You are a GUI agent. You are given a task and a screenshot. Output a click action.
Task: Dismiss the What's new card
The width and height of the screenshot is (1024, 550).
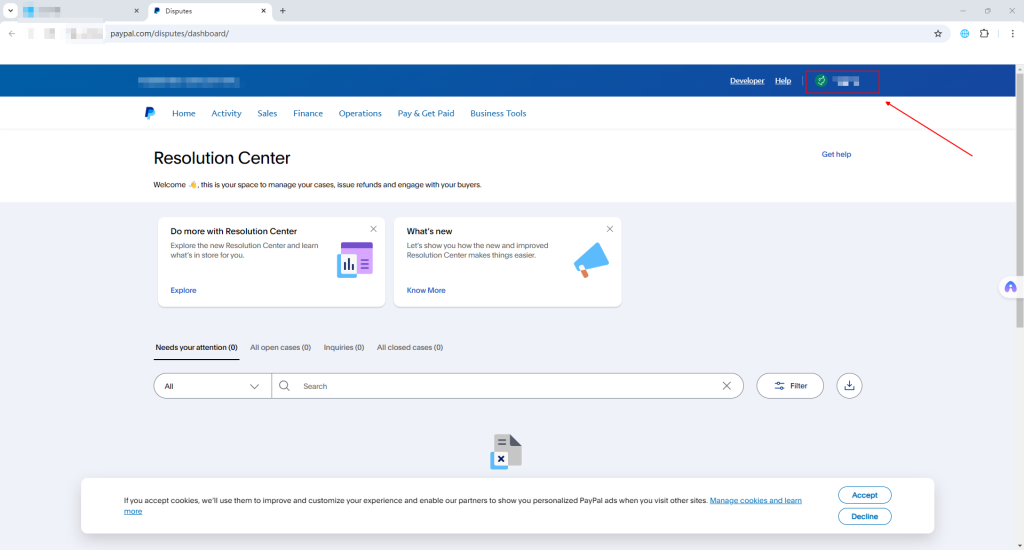click(x=609, y=229)
